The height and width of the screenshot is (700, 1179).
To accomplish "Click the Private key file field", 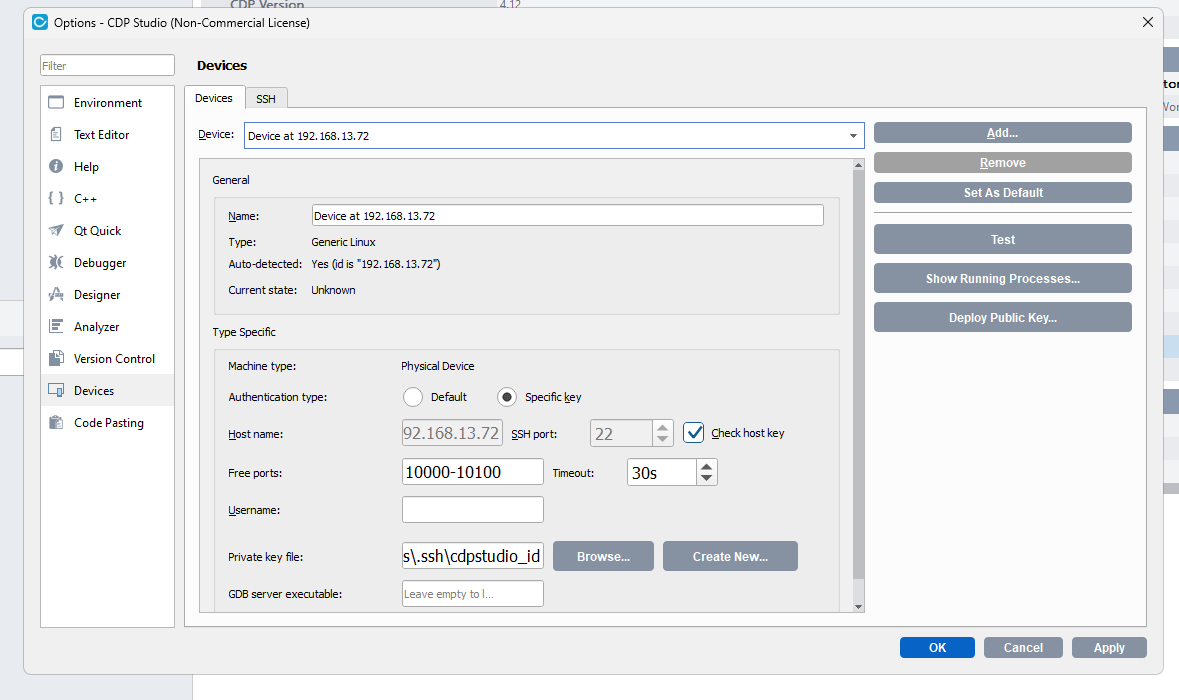I will 472,556.
